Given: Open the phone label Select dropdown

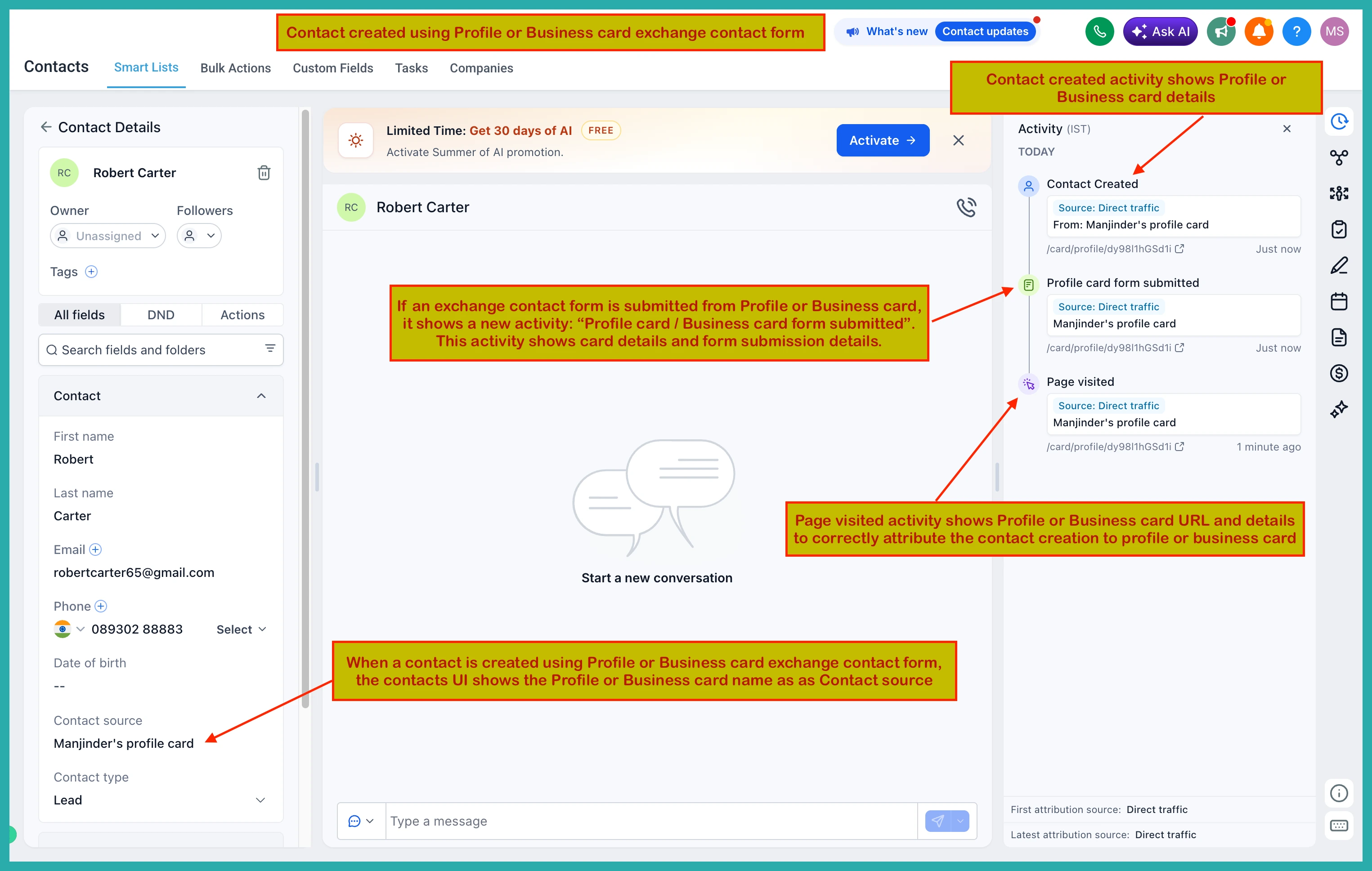Looking at the screenshot, I should tap(242, 630).
